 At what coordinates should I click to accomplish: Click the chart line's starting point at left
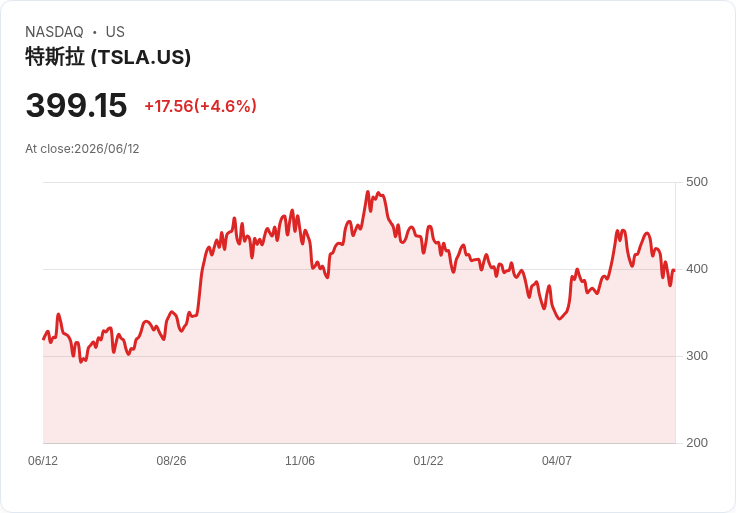[43, 339]
